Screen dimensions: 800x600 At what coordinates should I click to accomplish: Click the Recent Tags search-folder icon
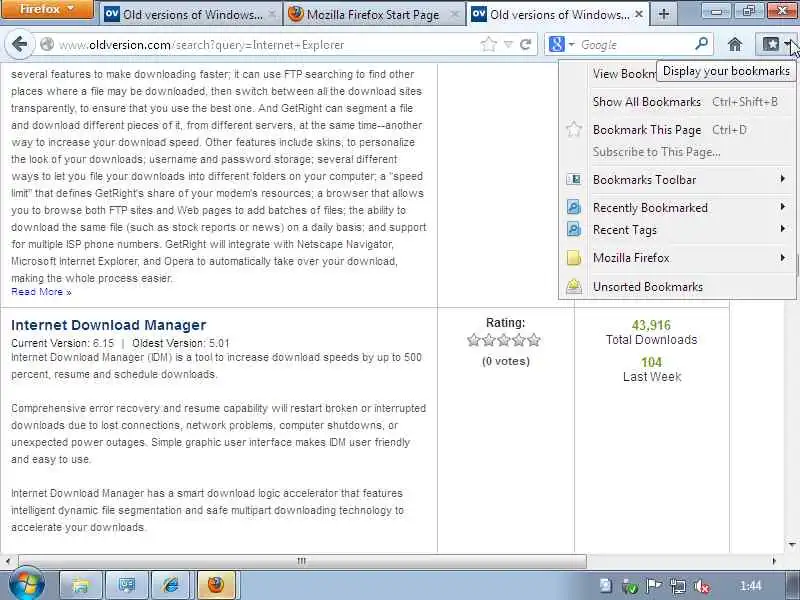click(x=573, y=230)
